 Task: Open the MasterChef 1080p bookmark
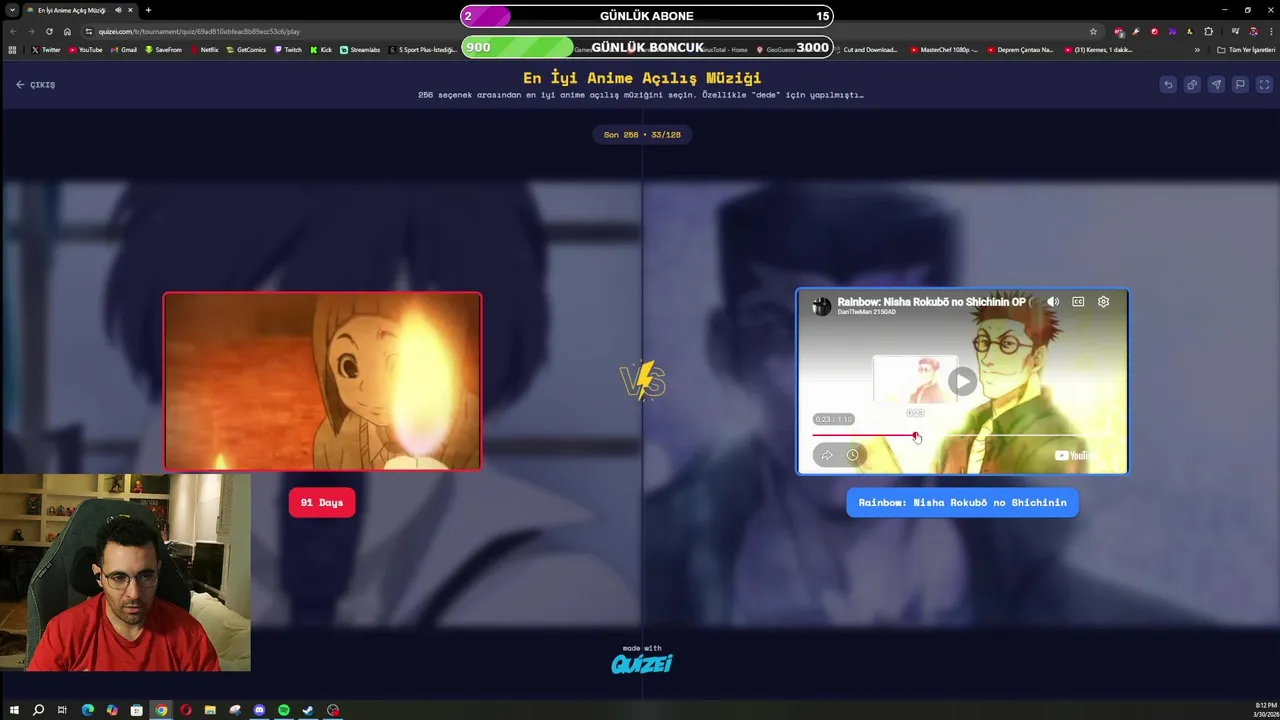tap(945, 50)
